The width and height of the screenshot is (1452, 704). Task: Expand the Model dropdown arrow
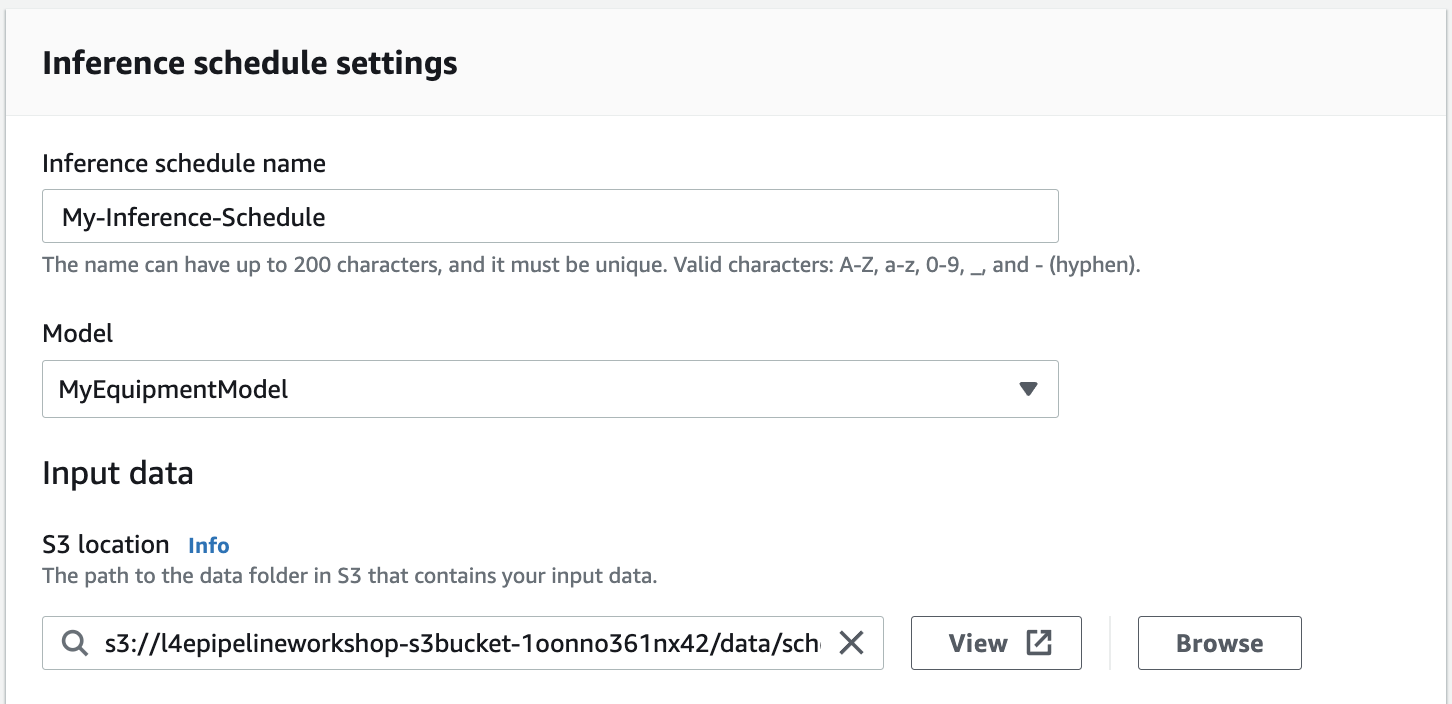pos(1028,389)
